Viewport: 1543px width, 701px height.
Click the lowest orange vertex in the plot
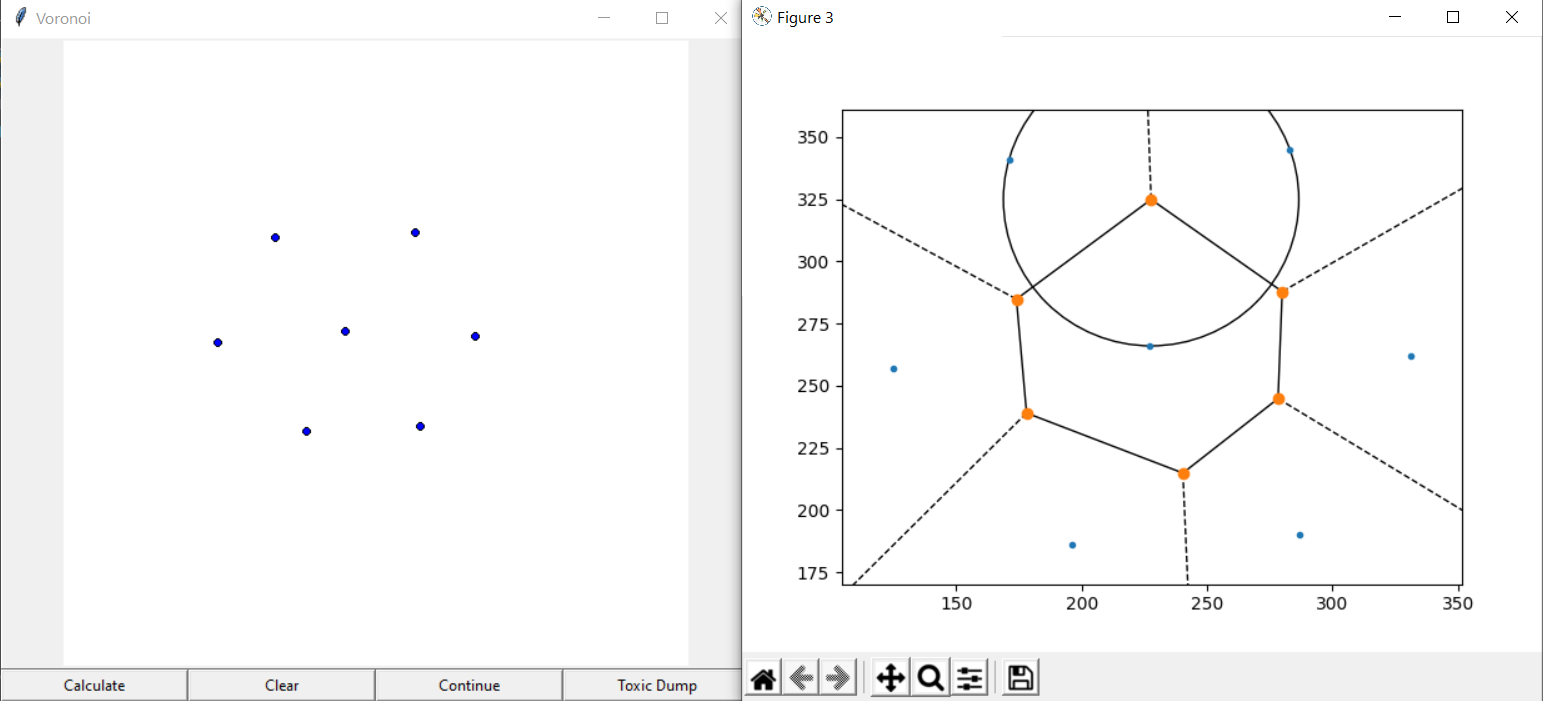[x=1184, y=474]
